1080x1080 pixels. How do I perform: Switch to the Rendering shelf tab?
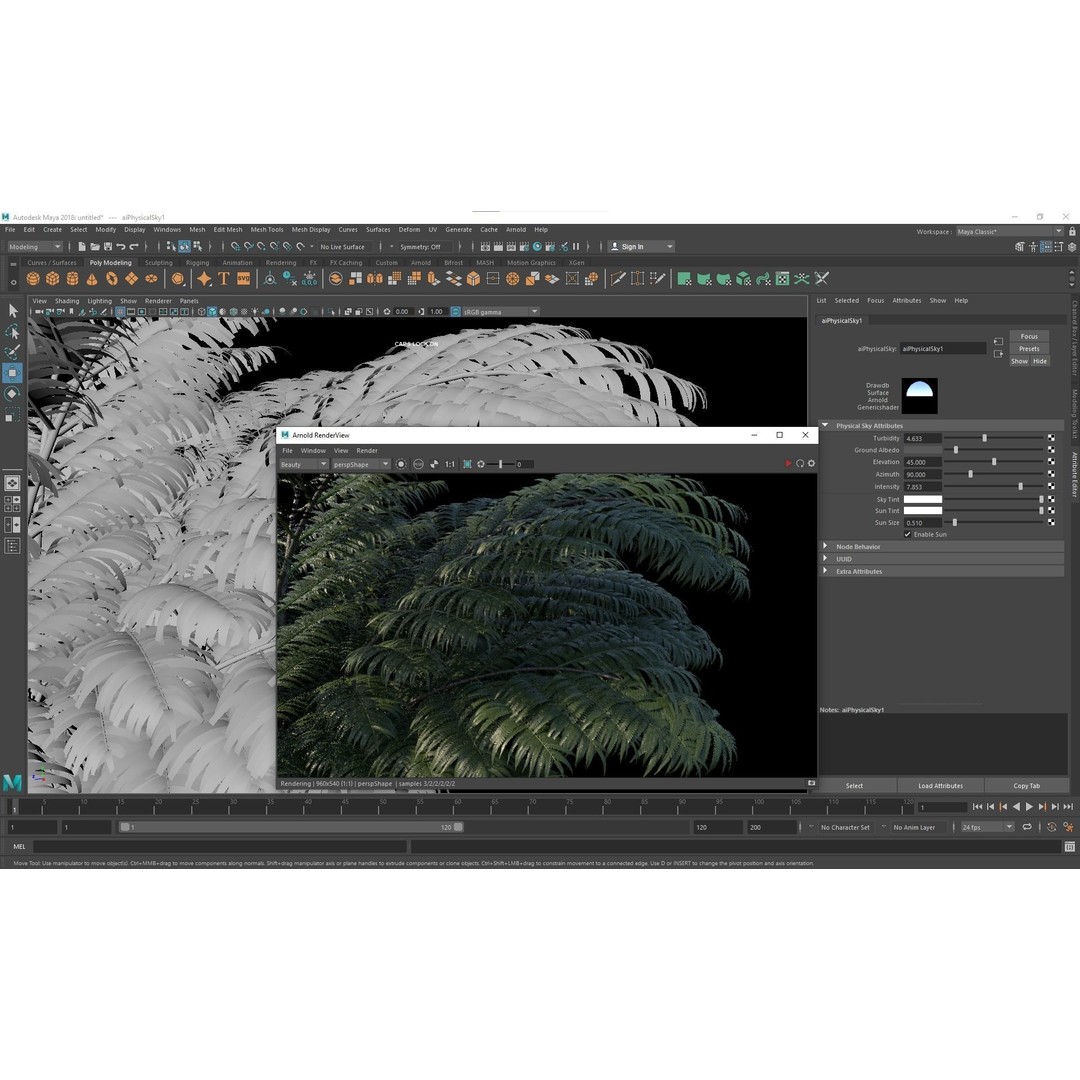click(281, 263)
